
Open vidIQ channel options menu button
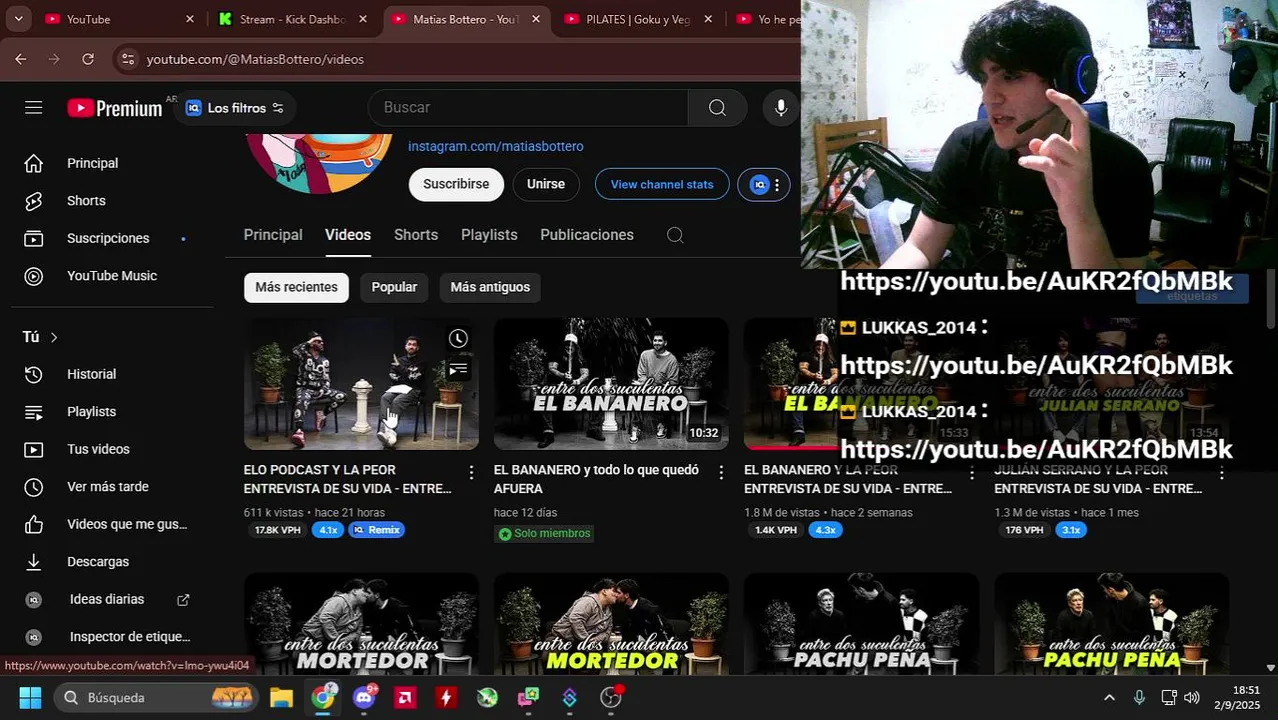point(764,184)
